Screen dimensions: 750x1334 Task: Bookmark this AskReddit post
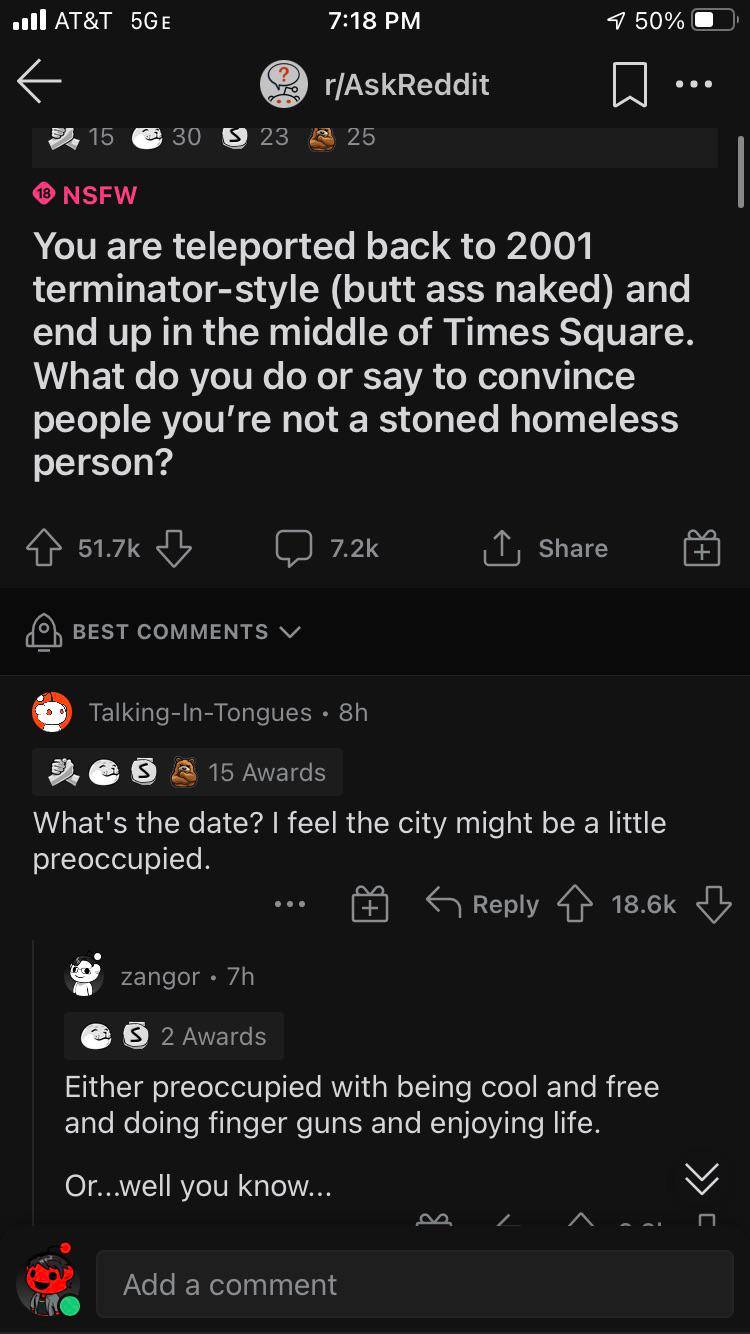click(x=630, y=85)
